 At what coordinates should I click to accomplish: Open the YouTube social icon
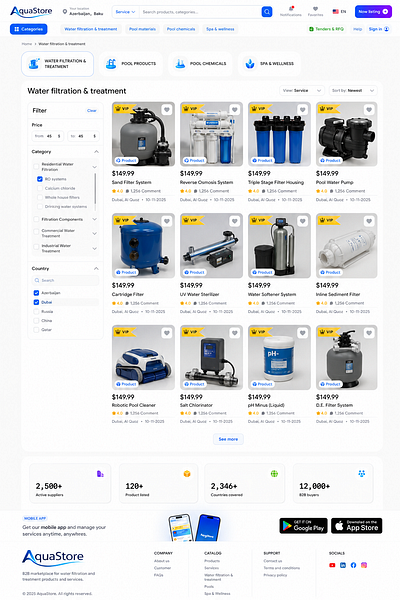pyautogui.click(x=332, y=565)
